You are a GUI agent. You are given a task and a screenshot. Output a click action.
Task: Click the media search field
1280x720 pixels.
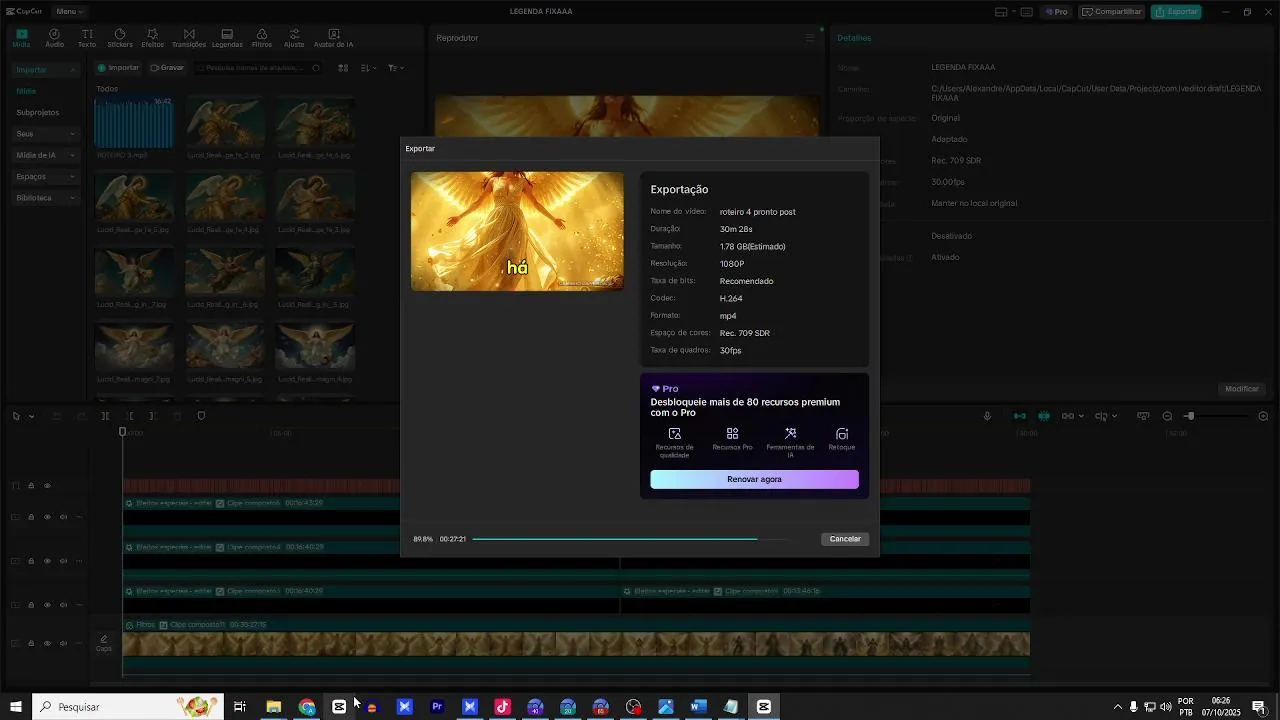[258, 68]
